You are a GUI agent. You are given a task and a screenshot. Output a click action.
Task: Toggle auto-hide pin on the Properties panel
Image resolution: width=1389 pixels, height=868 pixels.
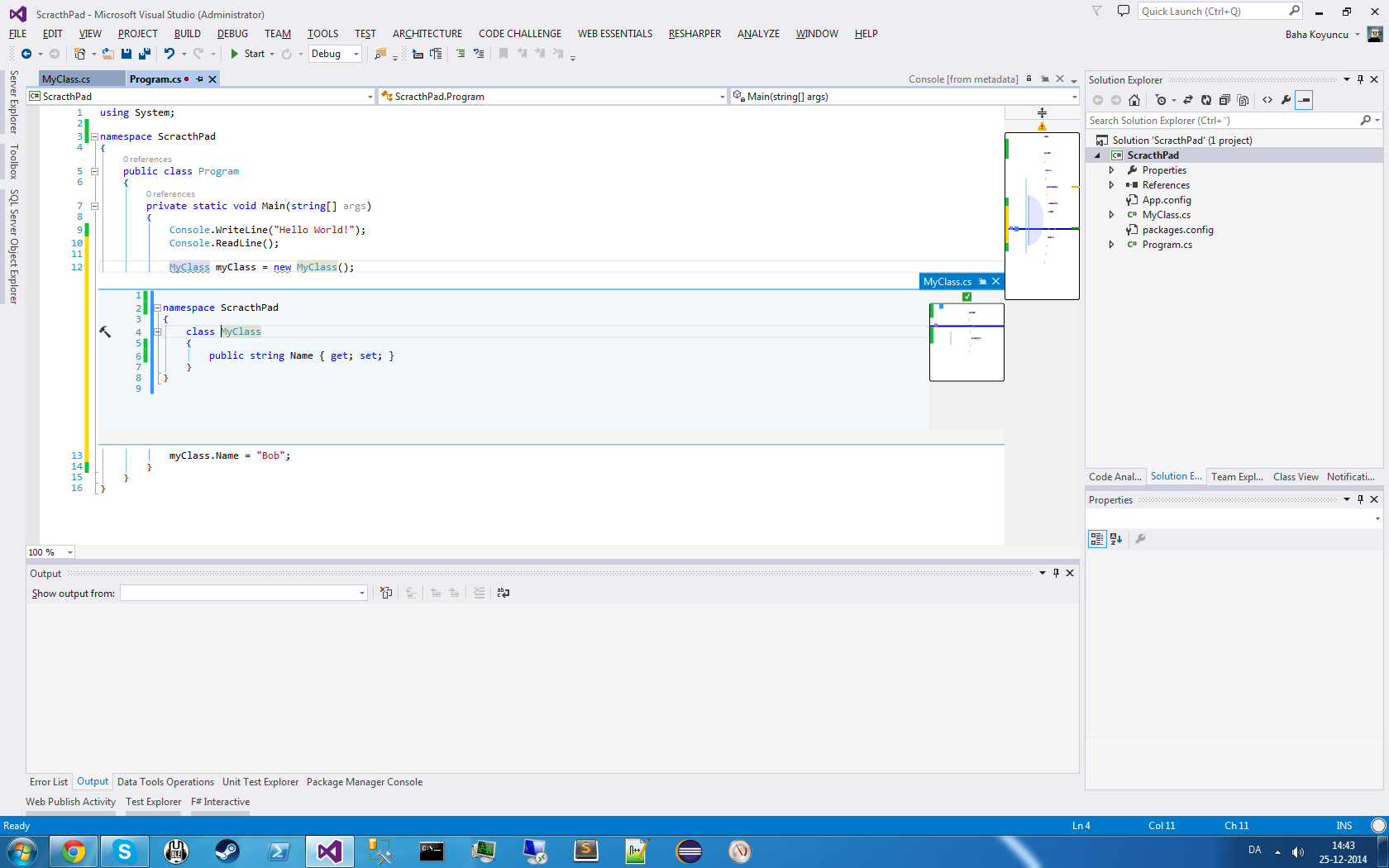pos(1360,499)
